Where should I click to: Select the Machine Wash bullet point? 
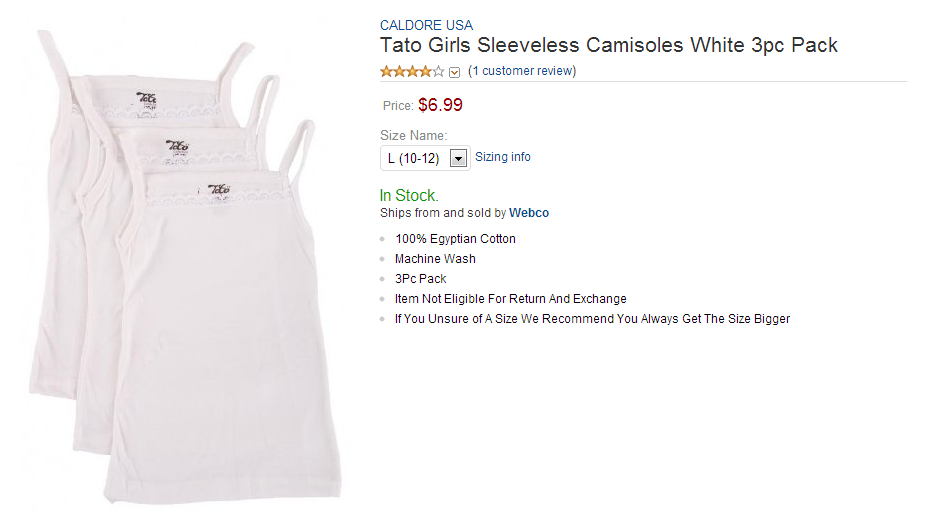click(435, 259)
